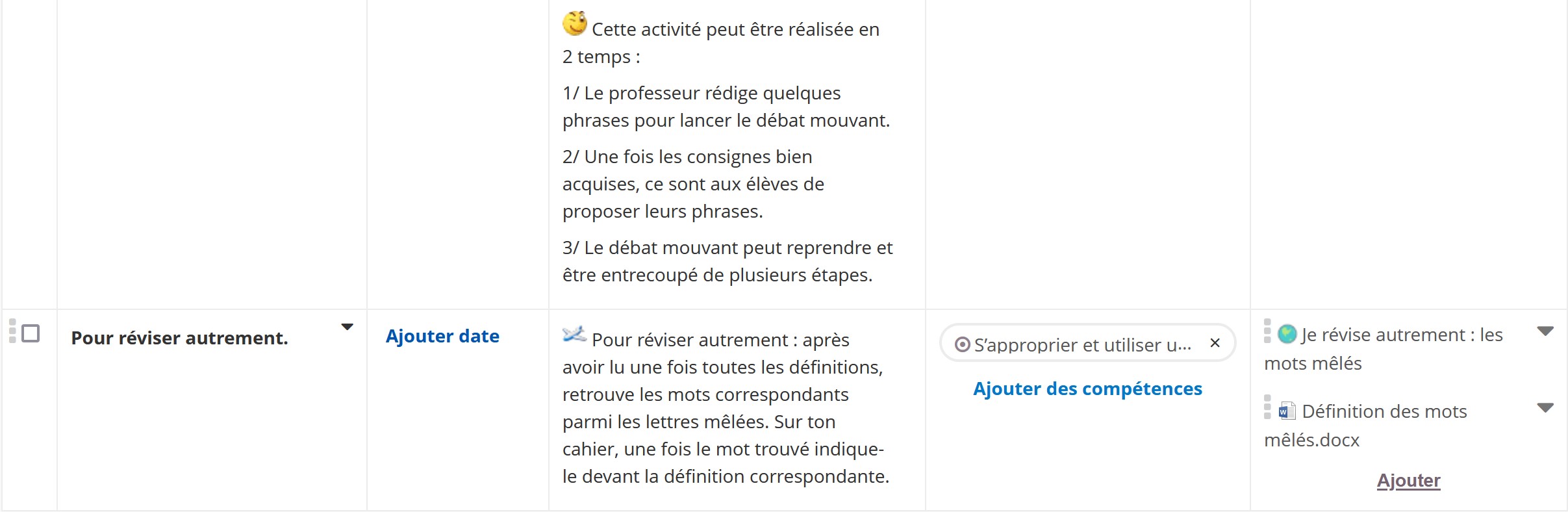Viewport: 1568px width, 512px height.
Task: Click Ajouter des compétences
Action: pos(1087,389)
